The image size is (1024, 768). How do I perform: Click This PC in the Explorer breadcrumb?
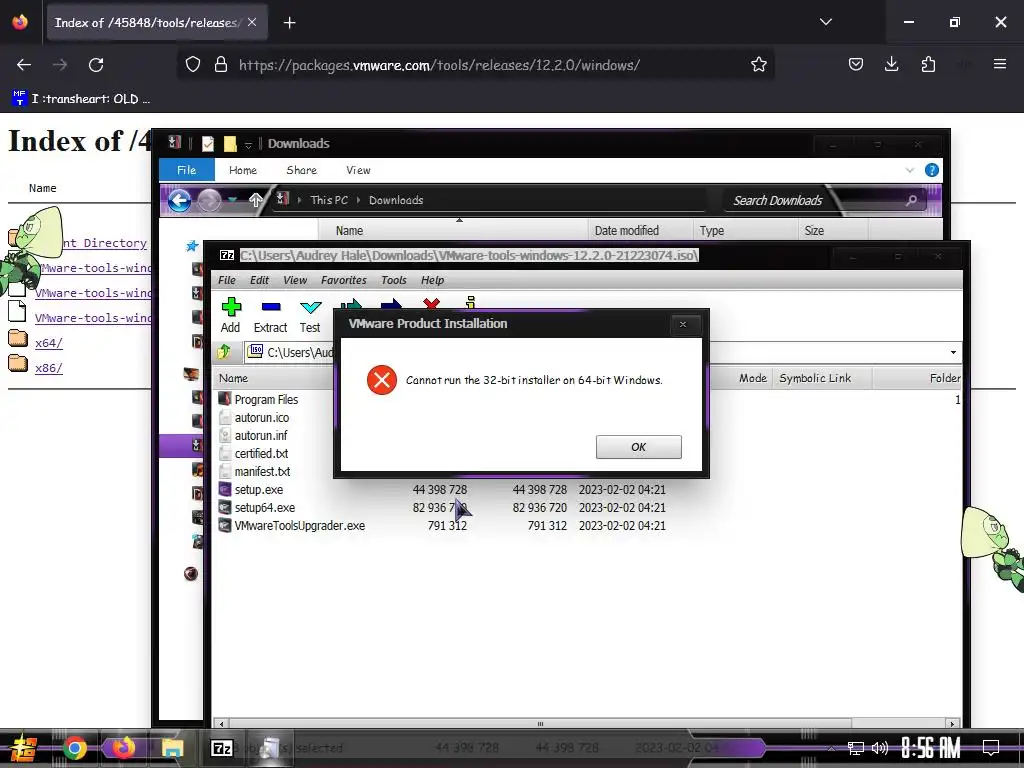[x=329, y=200]
